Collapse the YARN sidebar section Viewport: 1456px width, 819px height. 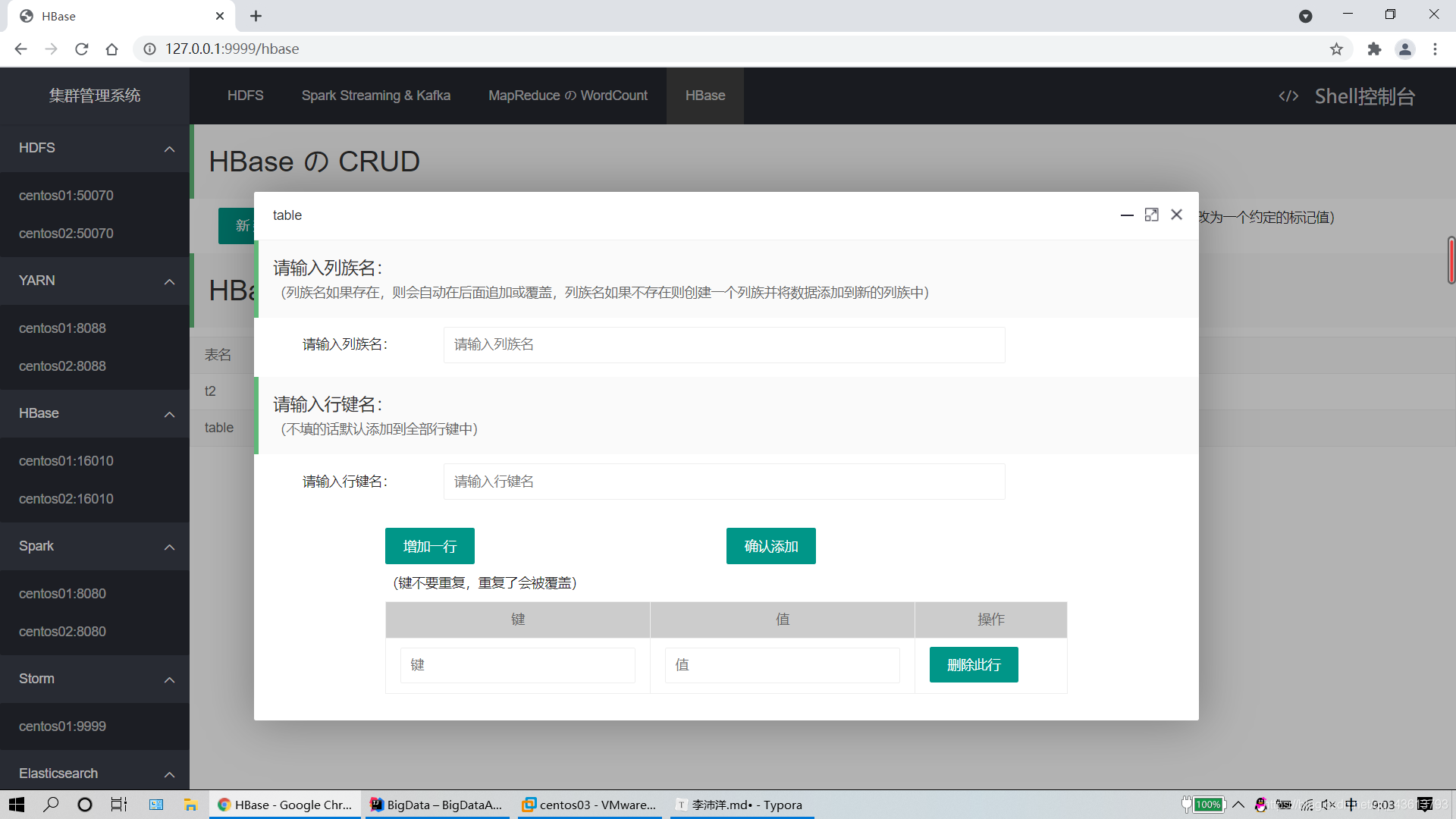click(170, 281)
